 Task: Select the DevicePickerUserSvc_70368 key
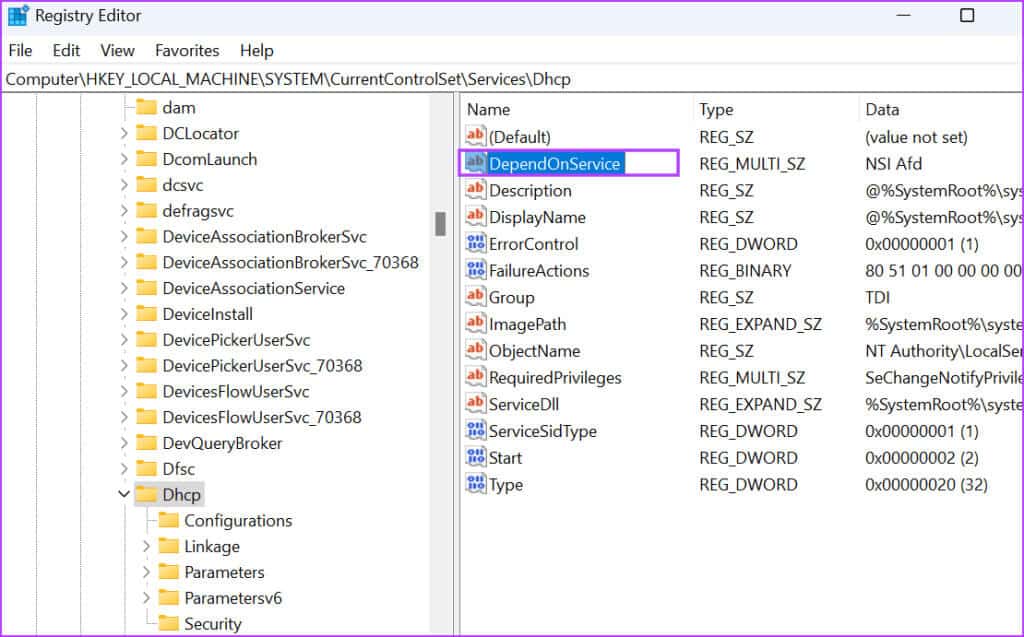click(263, 365)
